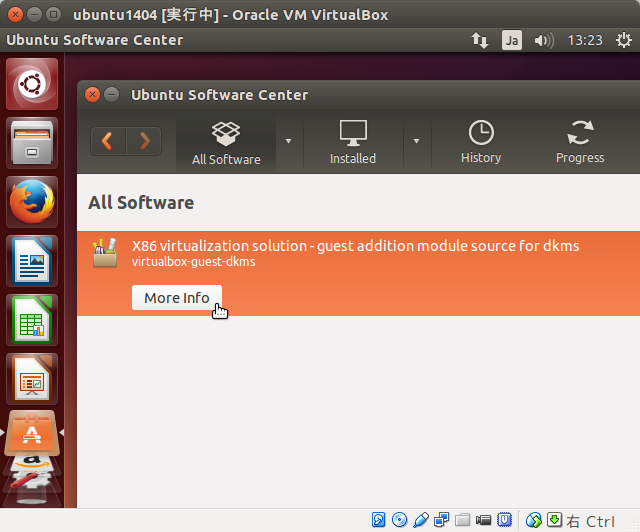Open the History view
640x532 pixels.
[481, 142]
